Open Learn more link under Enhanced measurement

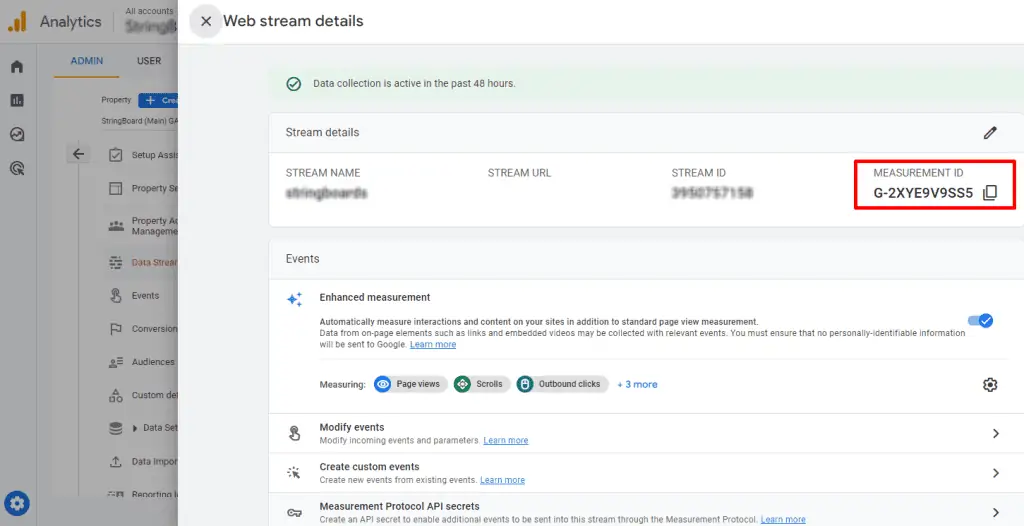tap(432, 344)
